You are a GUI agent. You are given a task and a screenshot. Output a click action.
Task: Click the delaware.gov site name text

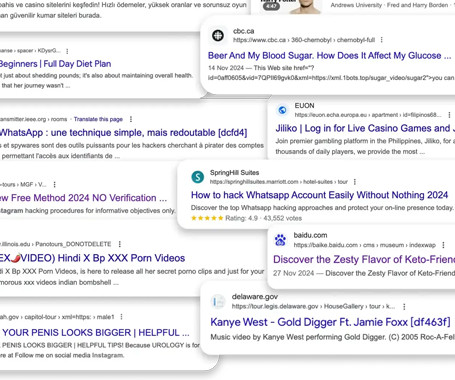[255, 297]
